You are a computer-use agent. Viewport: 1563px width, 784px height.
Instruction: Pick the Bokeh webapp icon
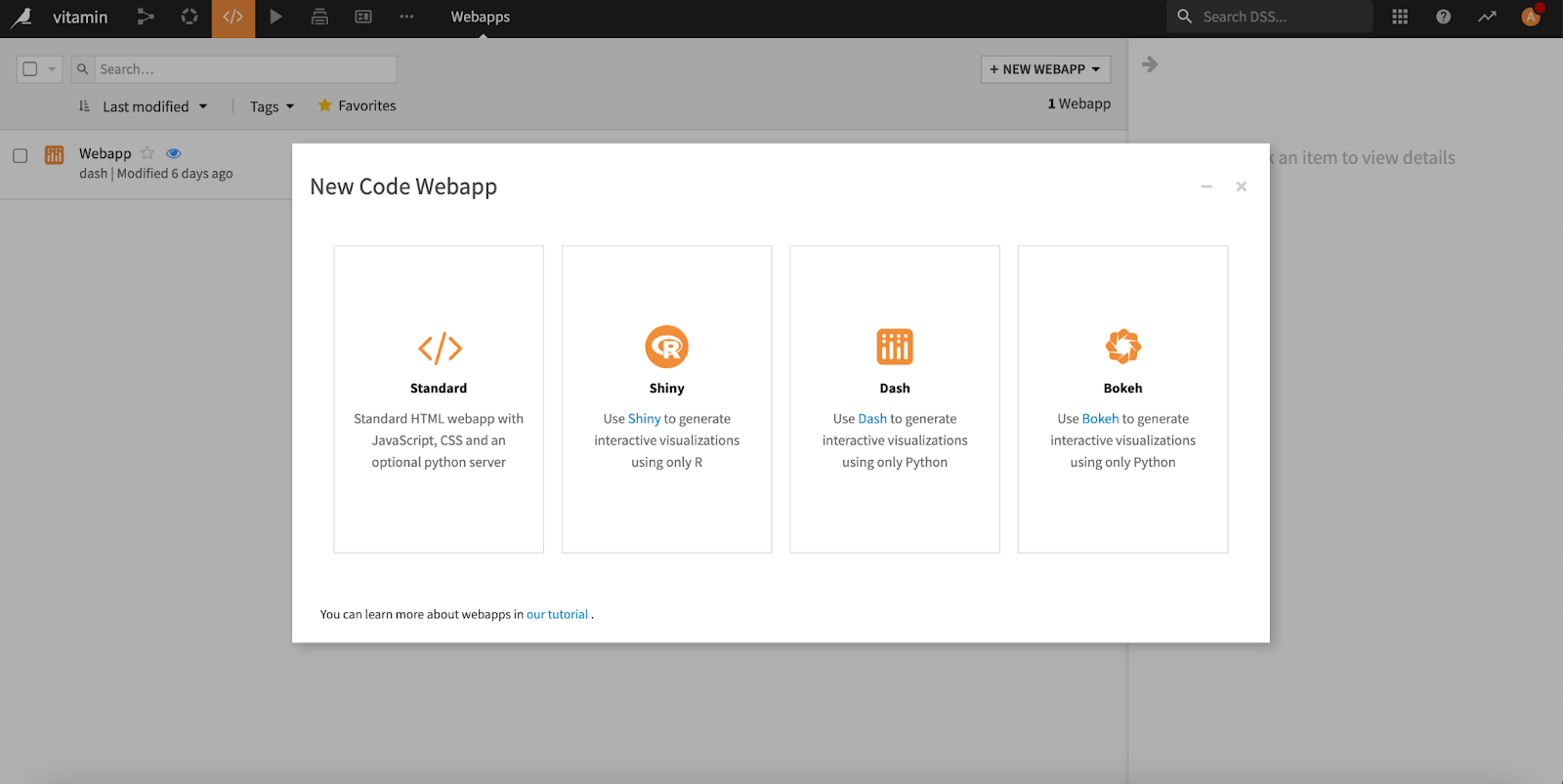pos(1122,347)
